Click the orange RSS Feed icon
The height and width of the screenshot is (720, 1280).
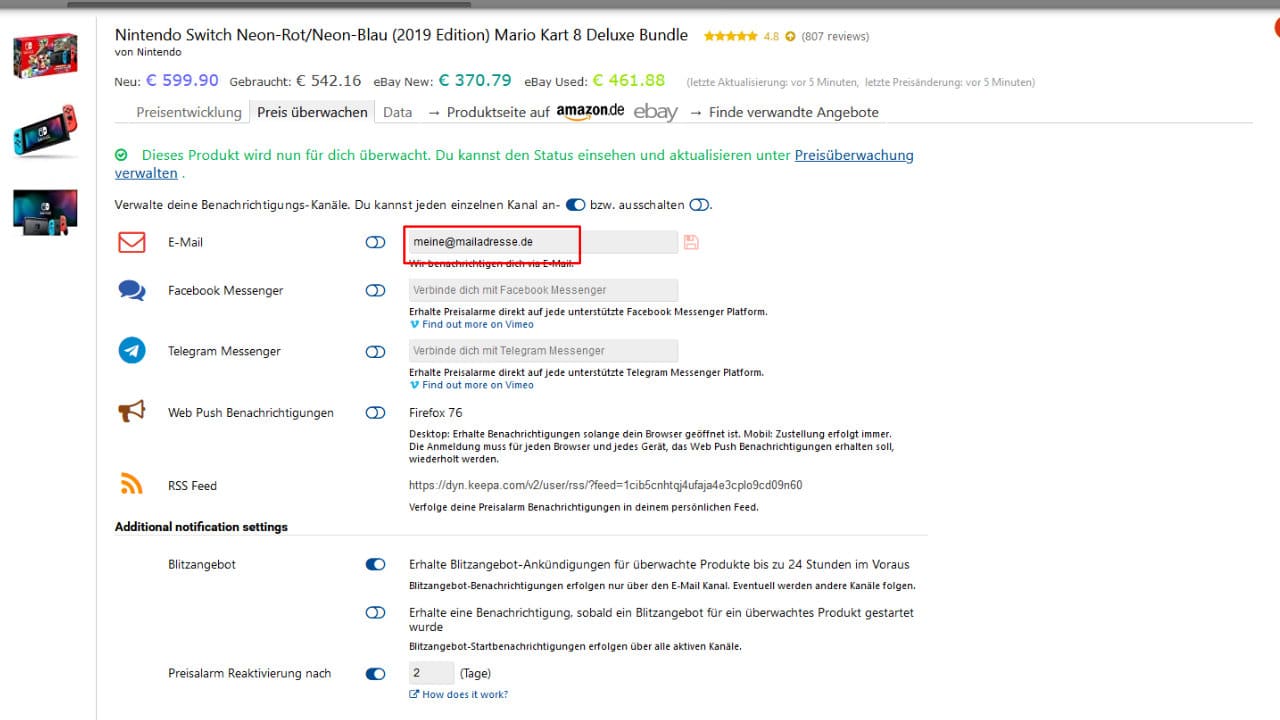(x=132, y=485)
